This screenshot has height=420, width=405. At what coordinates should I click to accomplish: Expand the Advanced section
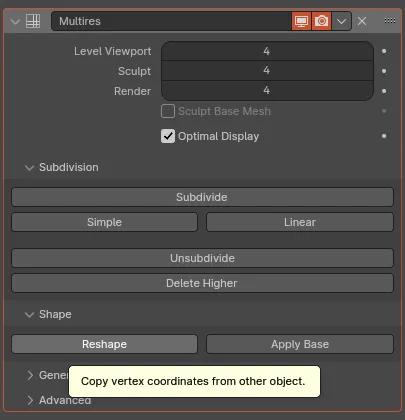tap(30, 400)
